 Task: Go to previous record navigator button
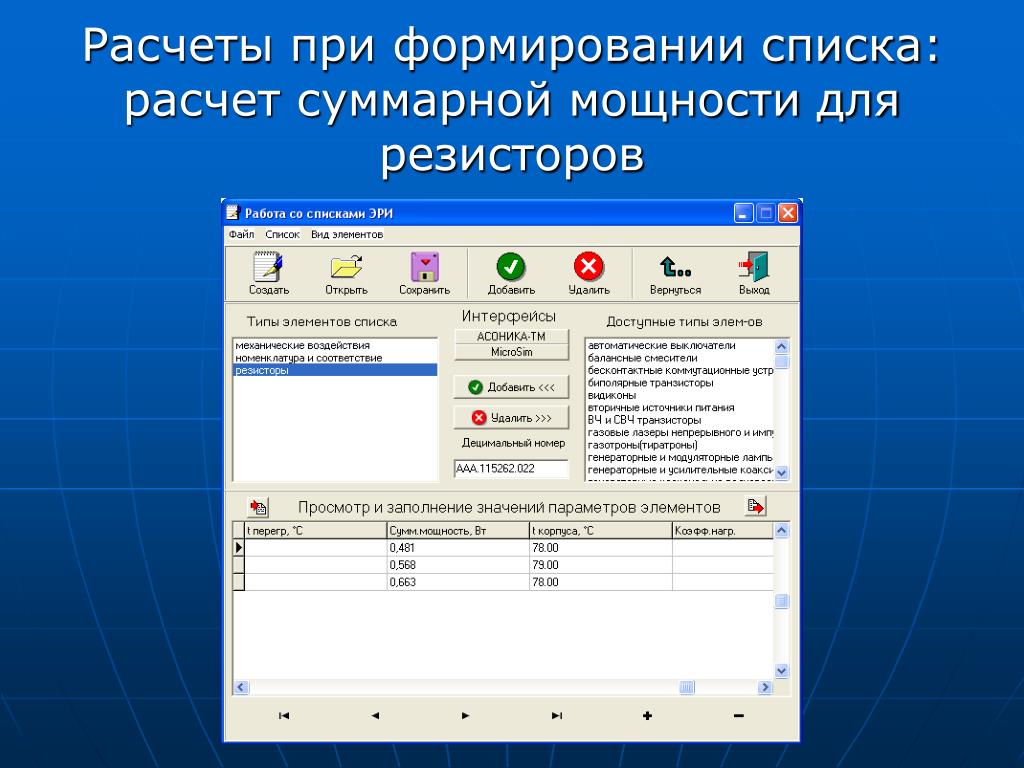(375, 716)
